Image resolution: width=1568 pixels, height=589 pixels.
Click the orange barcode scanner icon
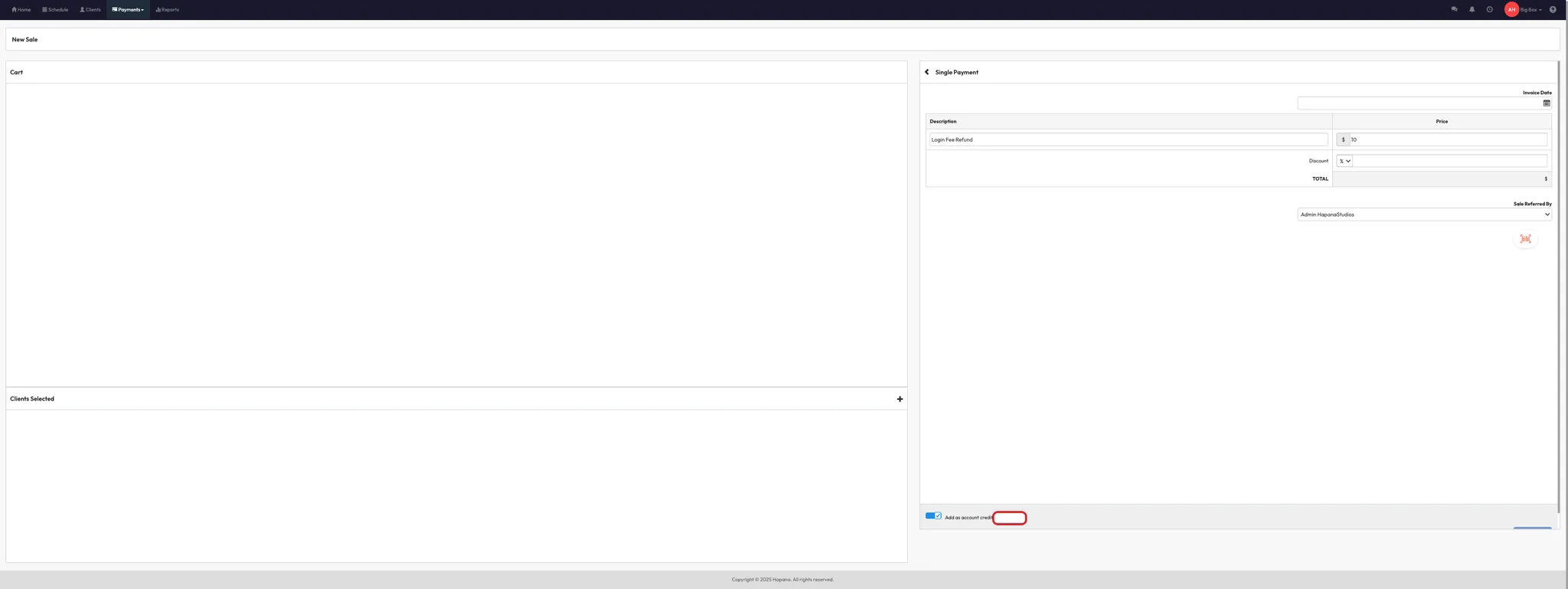tap(1525, 239)
